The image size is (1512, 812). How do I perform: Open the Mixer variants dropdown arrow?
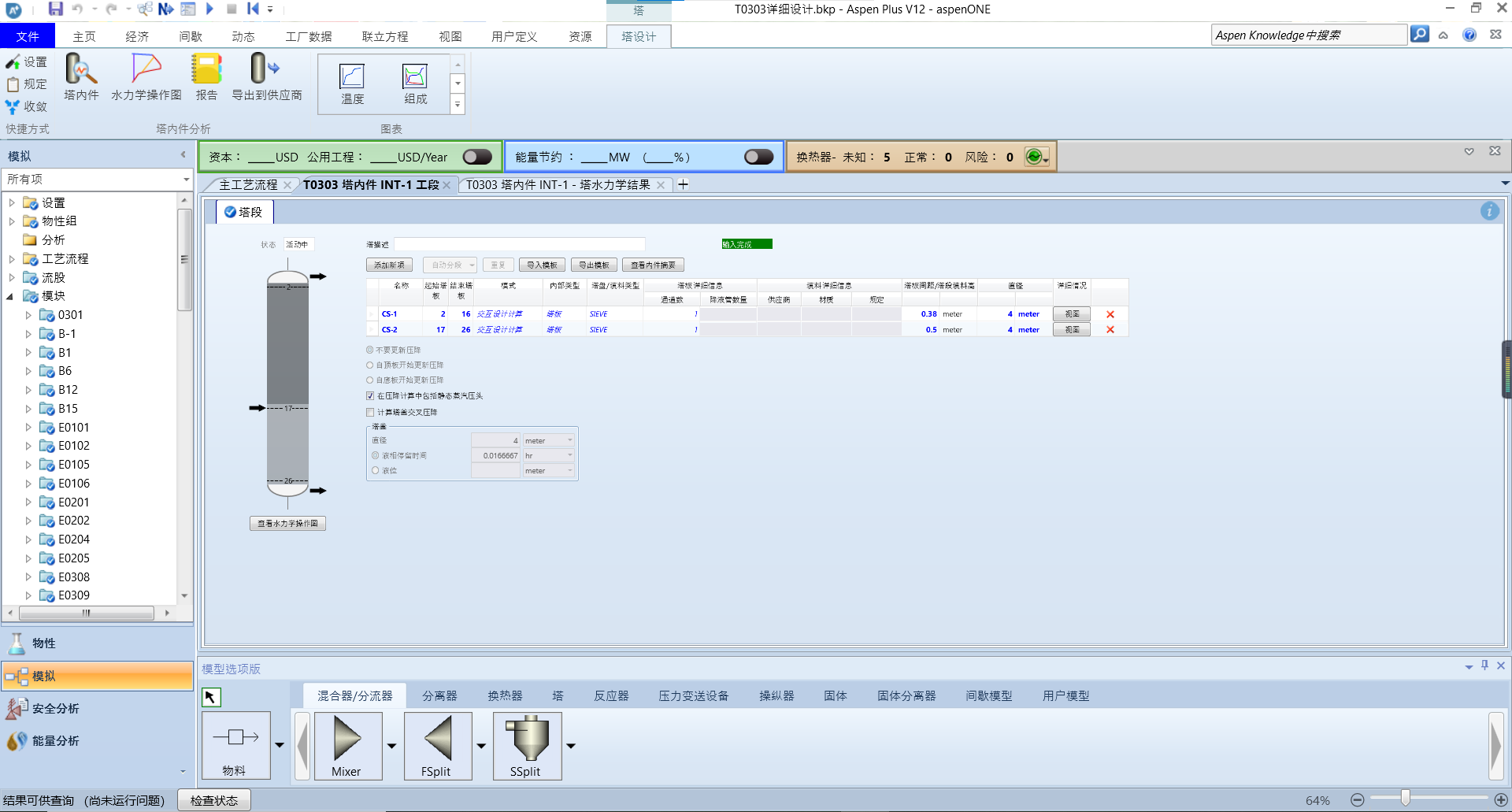391,746
